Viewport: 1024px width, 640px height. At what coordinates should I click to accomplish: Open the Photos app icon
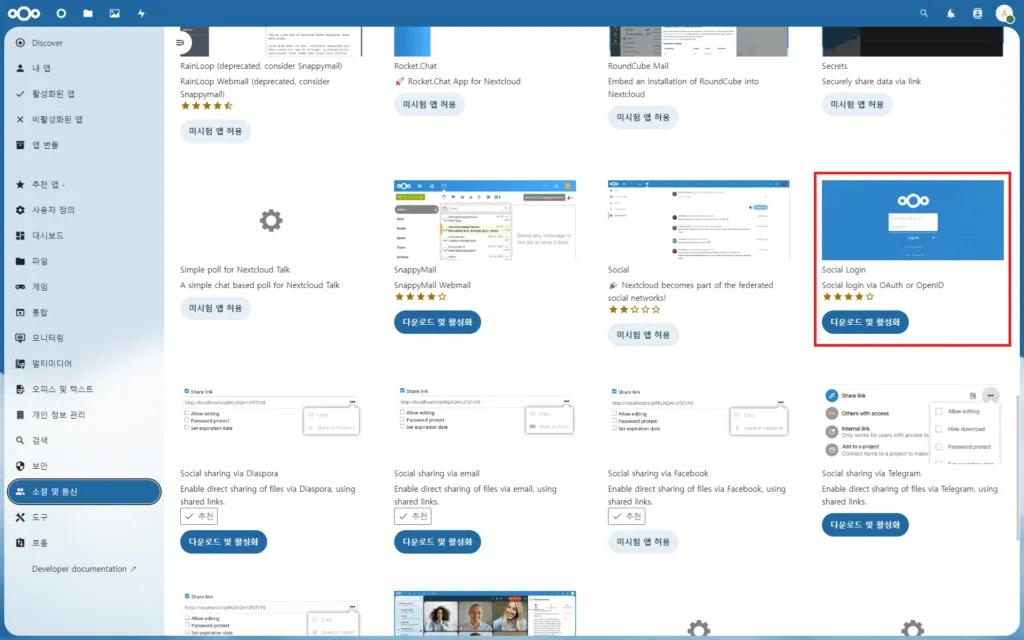[x=115, y=13]
